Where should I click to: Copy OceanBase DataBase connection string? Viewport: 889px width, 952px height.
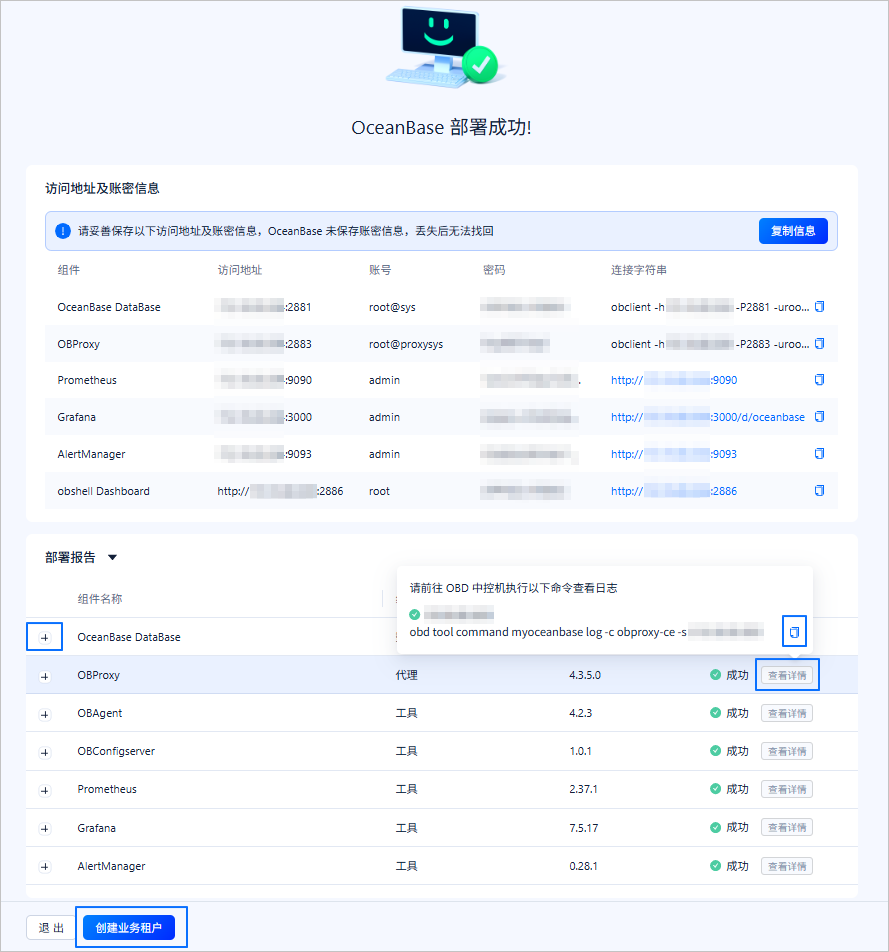click(819, 307)
